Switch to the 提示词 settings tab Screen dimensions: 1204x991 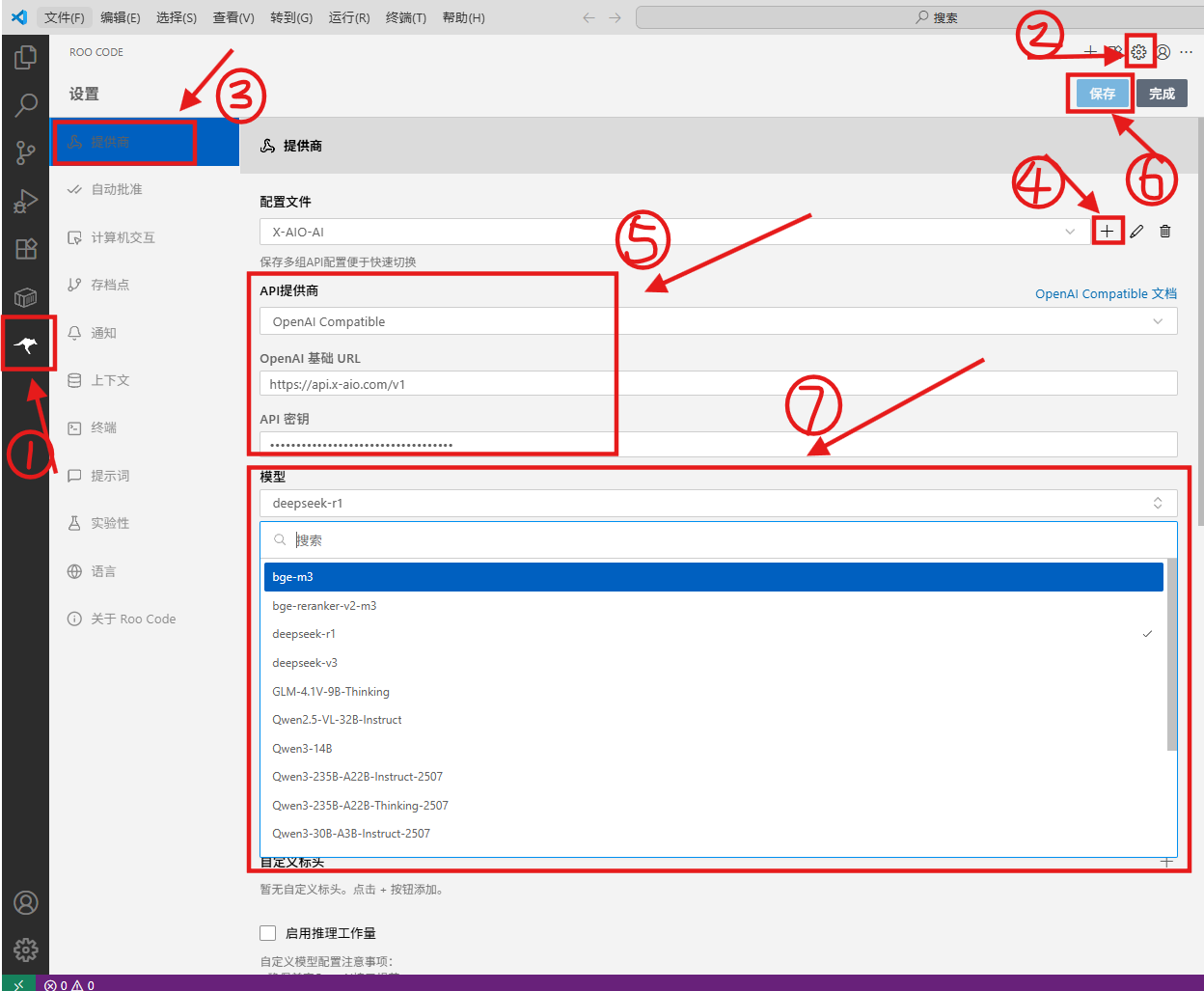pos(145,476)
